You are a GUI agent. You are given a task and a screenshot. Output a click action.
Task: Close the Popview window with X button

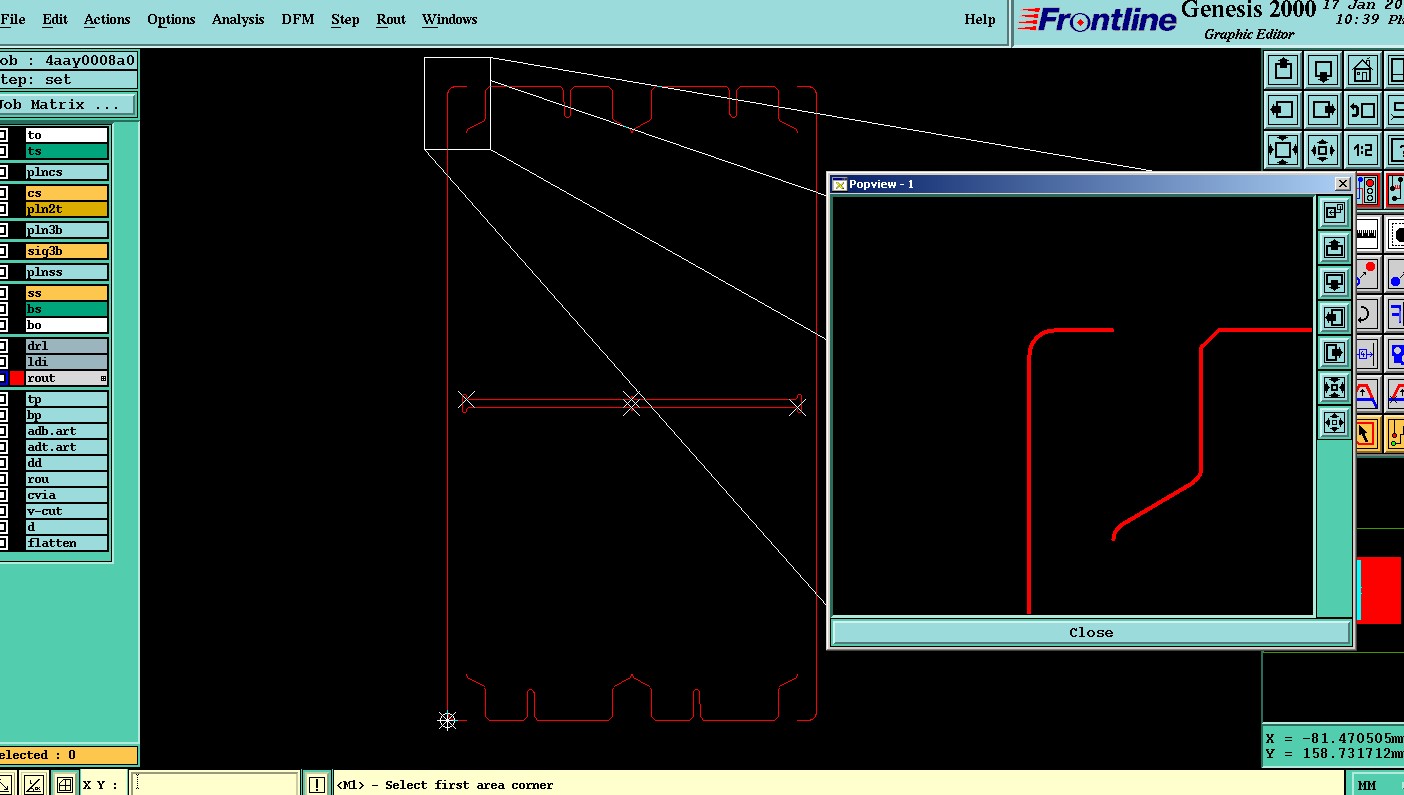[1342, 184]
